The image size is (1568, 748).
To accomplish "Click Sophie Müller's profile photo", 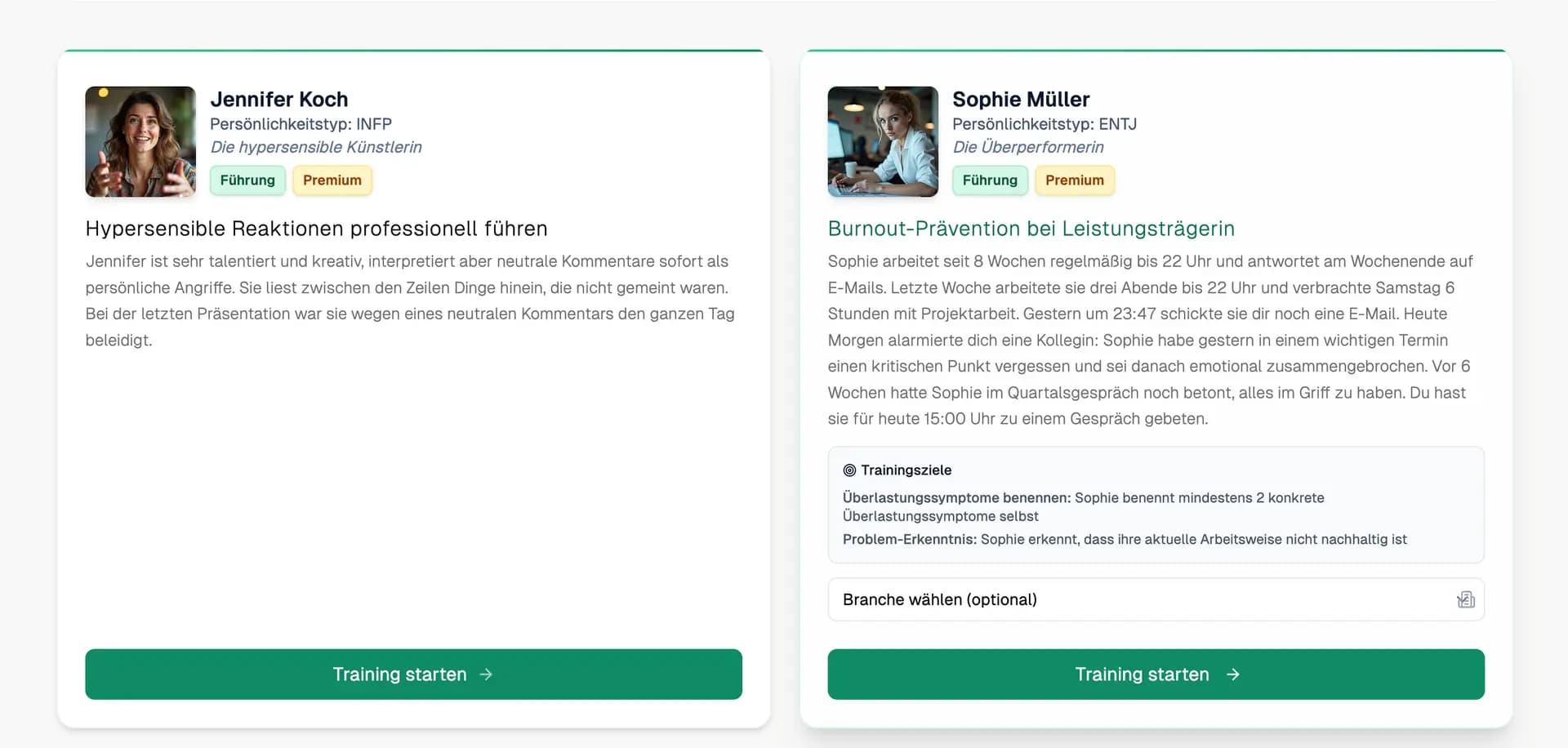I will (x=883, y=142).
